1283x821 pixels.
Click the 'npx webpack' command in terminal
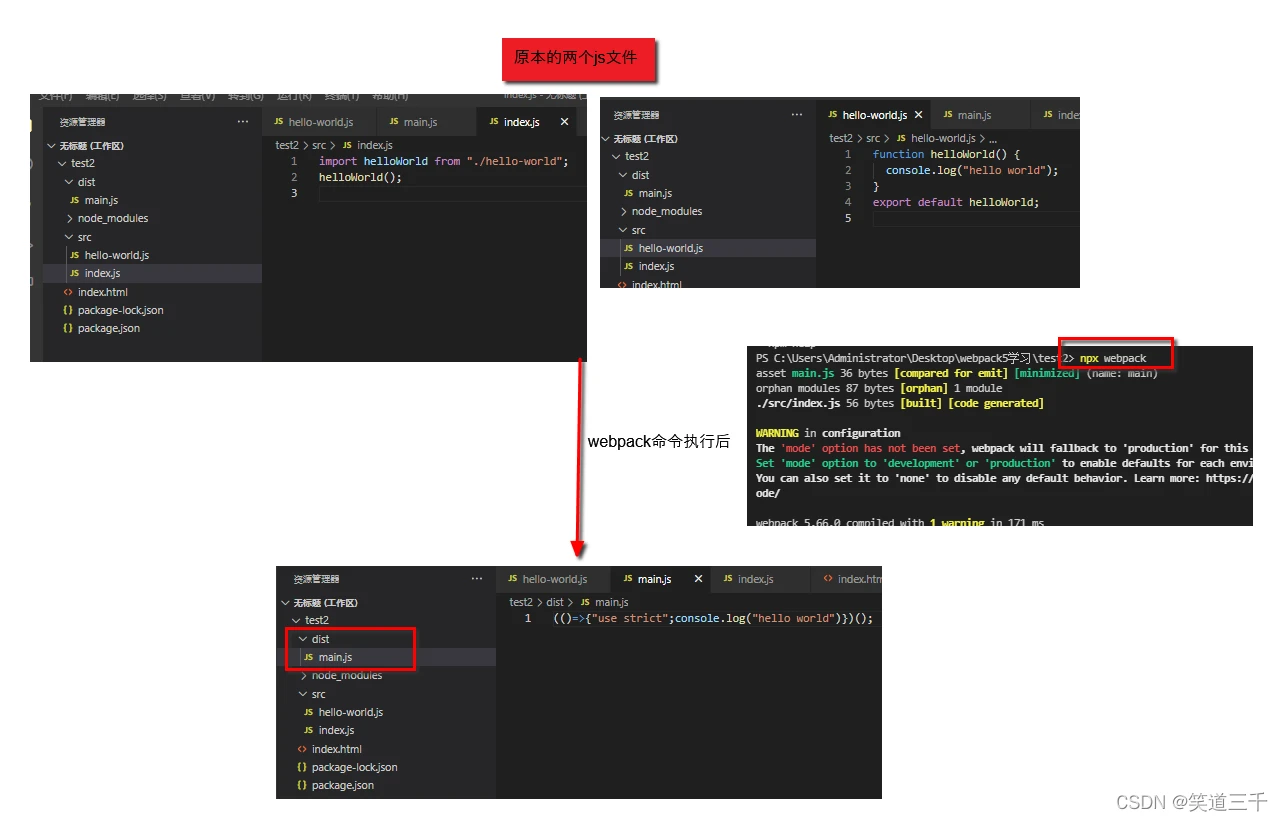click(1113, 358)
